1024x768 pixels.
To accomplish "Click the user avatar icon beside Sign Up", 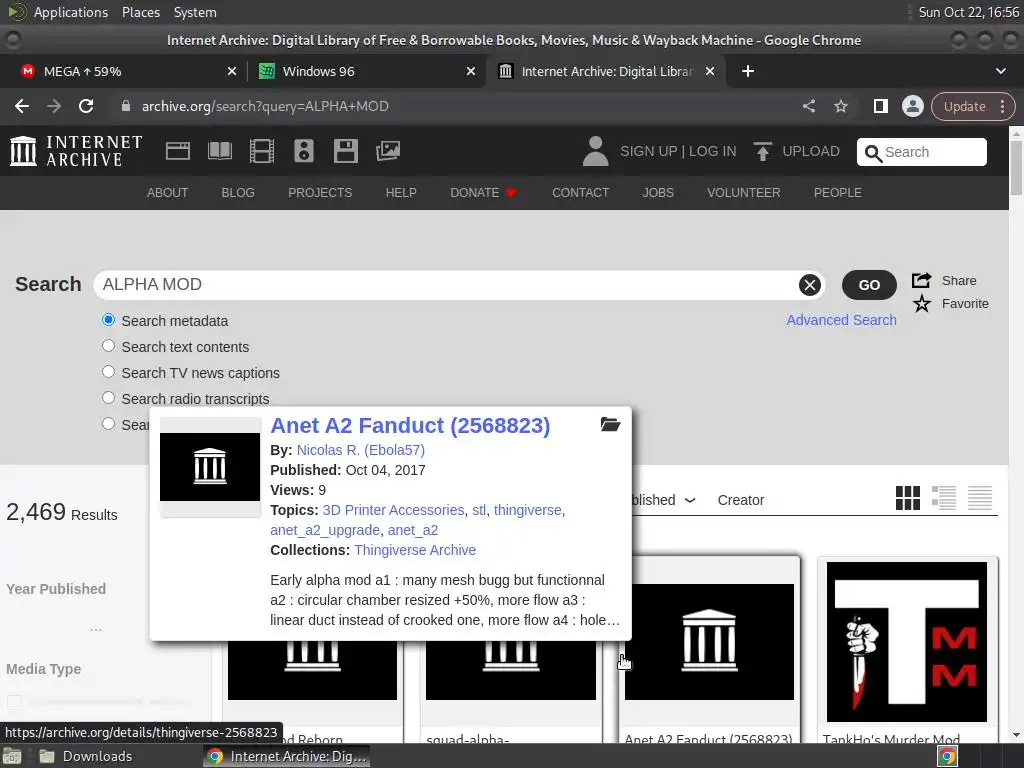I will tap(595, 152).
